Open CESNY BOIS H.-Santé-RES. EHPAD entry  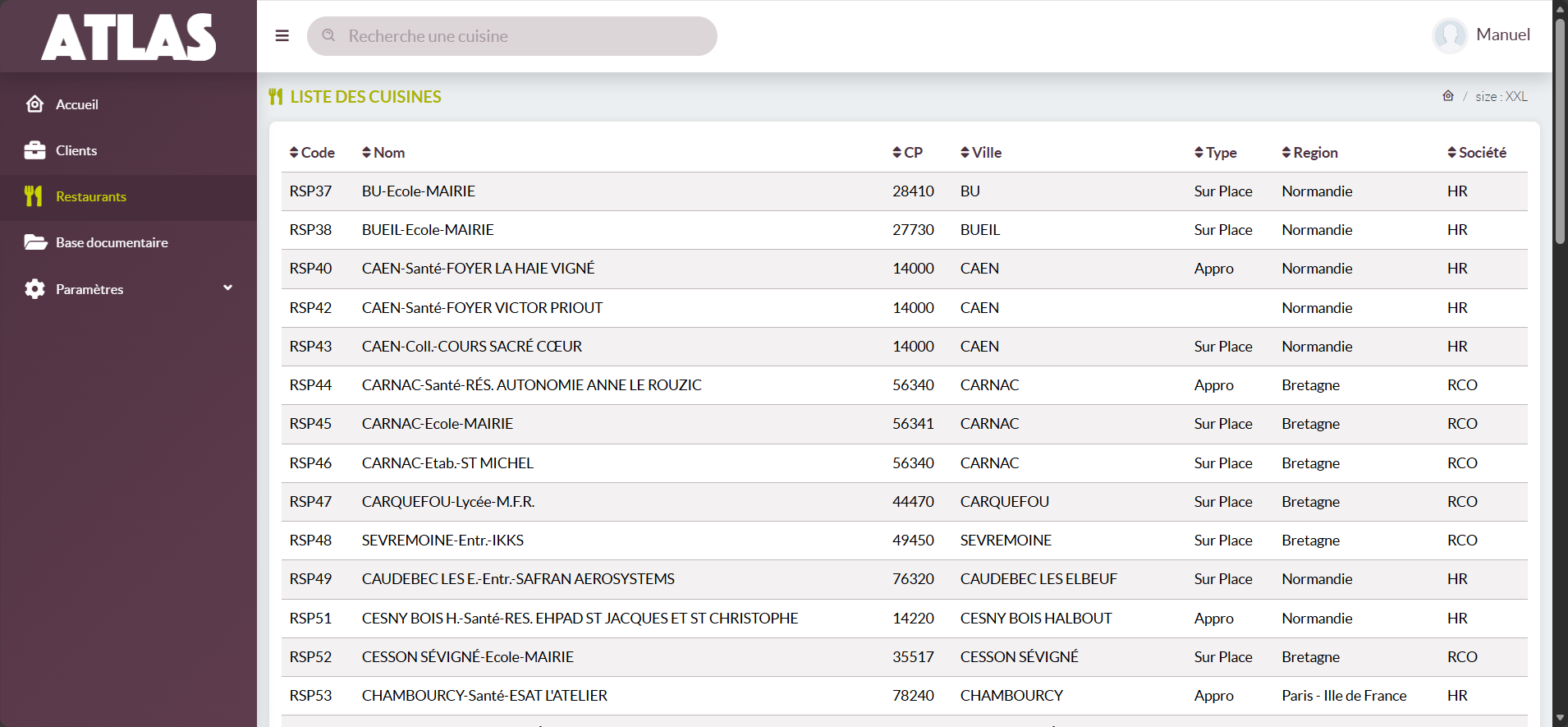coord(580,619)
